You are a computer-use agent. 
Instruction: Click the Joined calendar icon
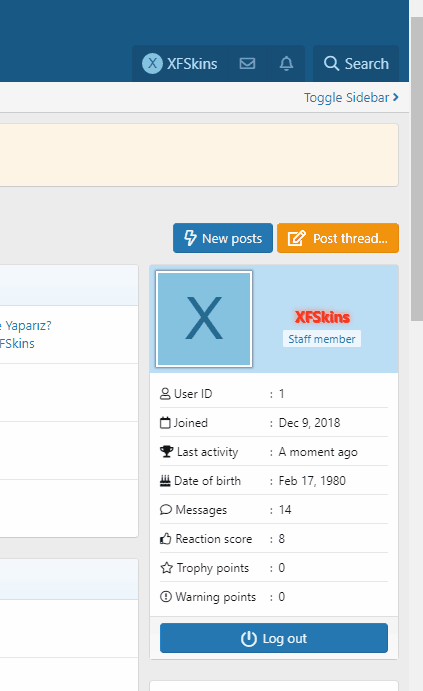click(165, 423)
